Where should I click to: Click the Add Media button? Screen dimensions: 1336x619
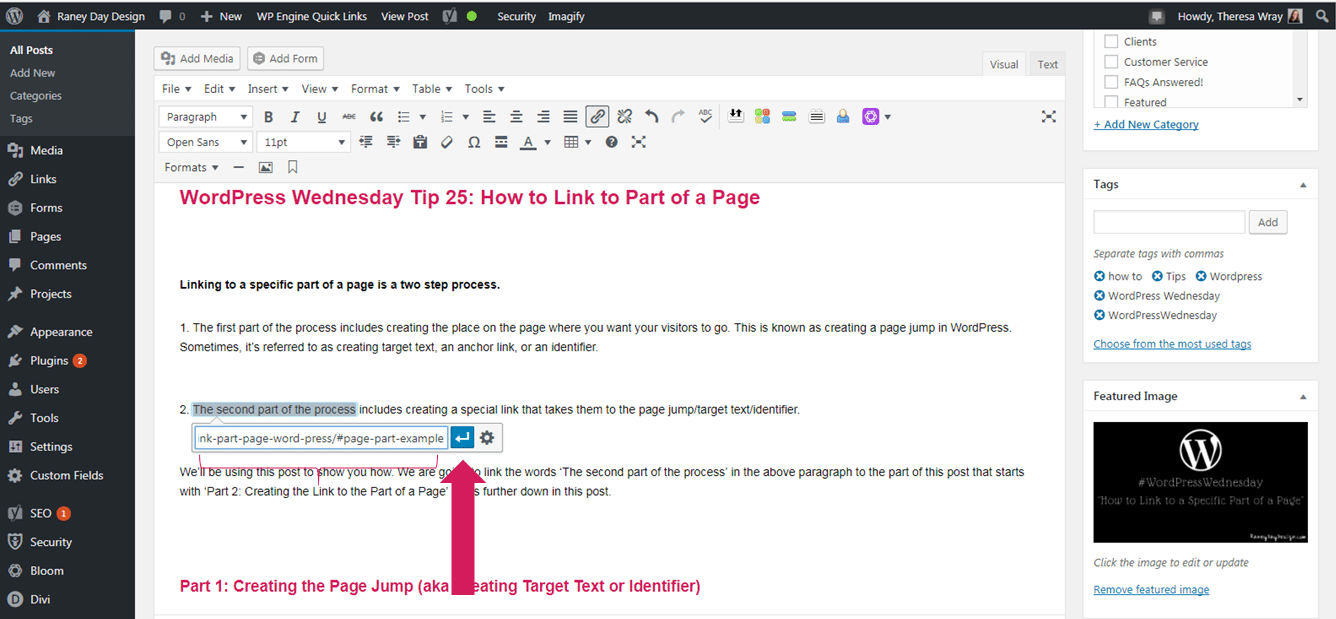197,59
